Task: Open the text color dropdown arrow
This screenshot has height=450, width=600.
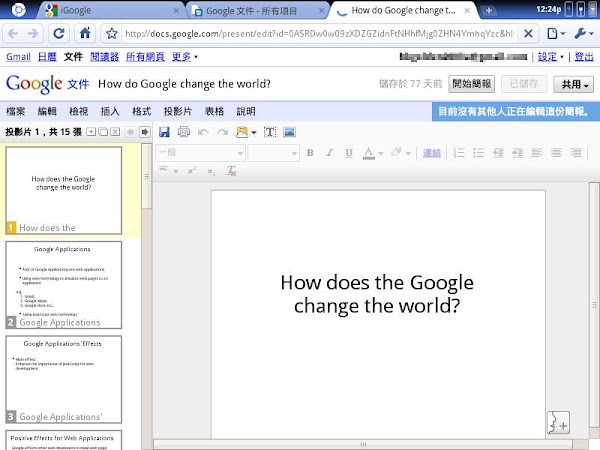Action: [x=380, y=153]
